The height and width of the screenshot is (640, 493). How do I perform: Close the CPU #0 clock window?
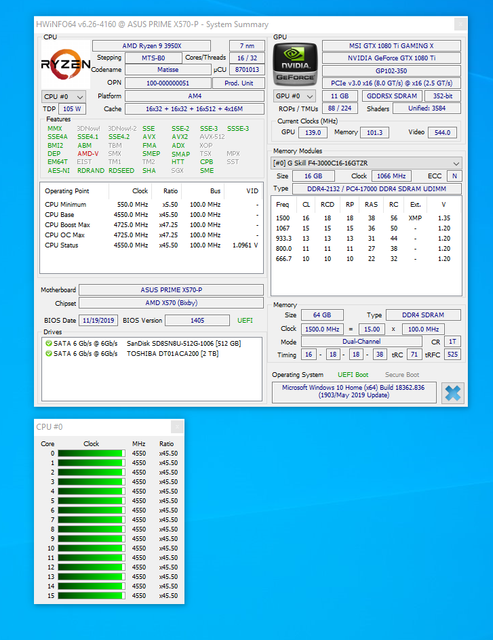(177, 427)
